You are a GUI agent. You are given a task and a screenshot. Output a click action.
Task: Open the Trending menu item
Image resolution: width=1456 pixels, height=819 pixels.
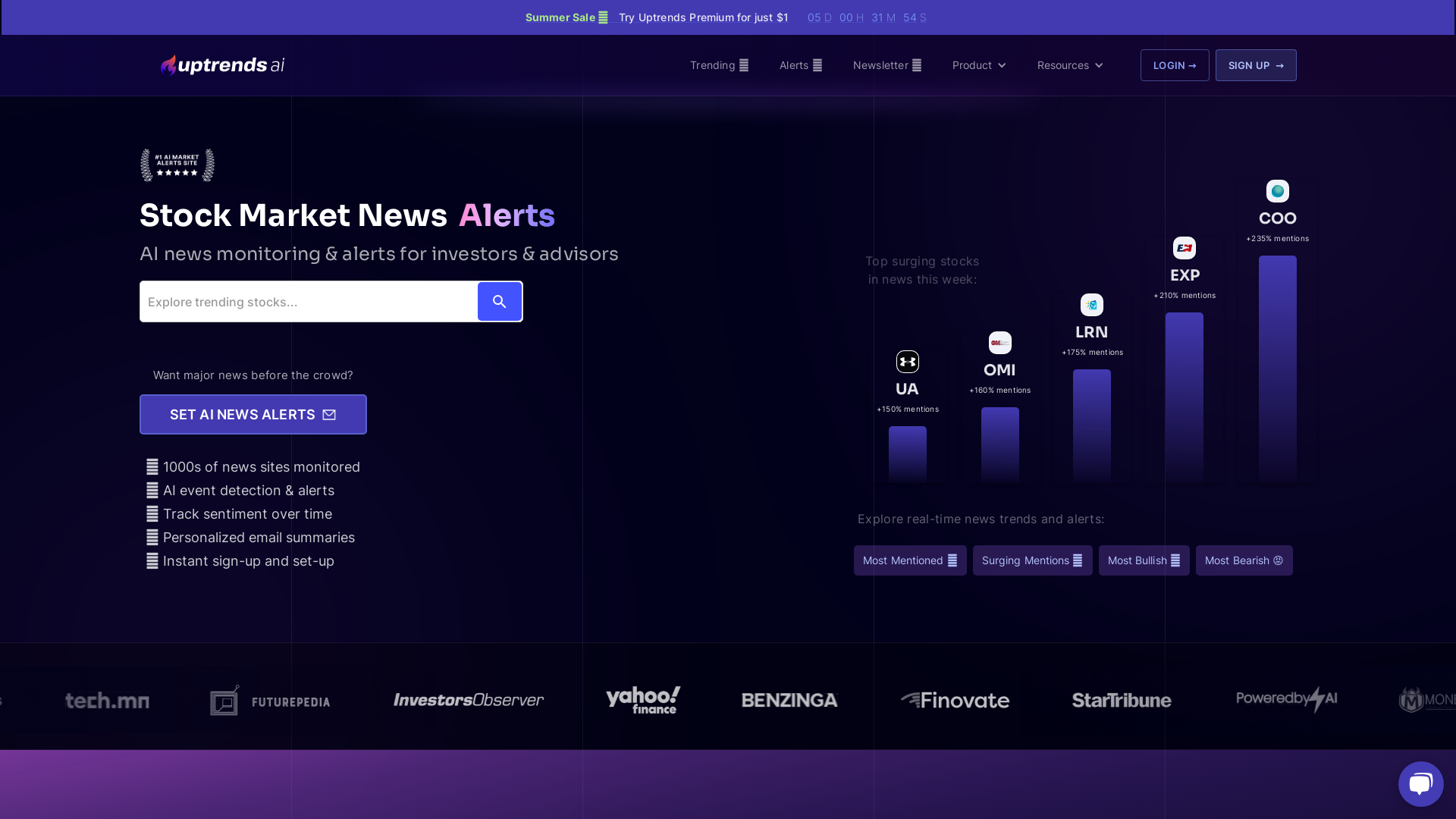[719, 65]
